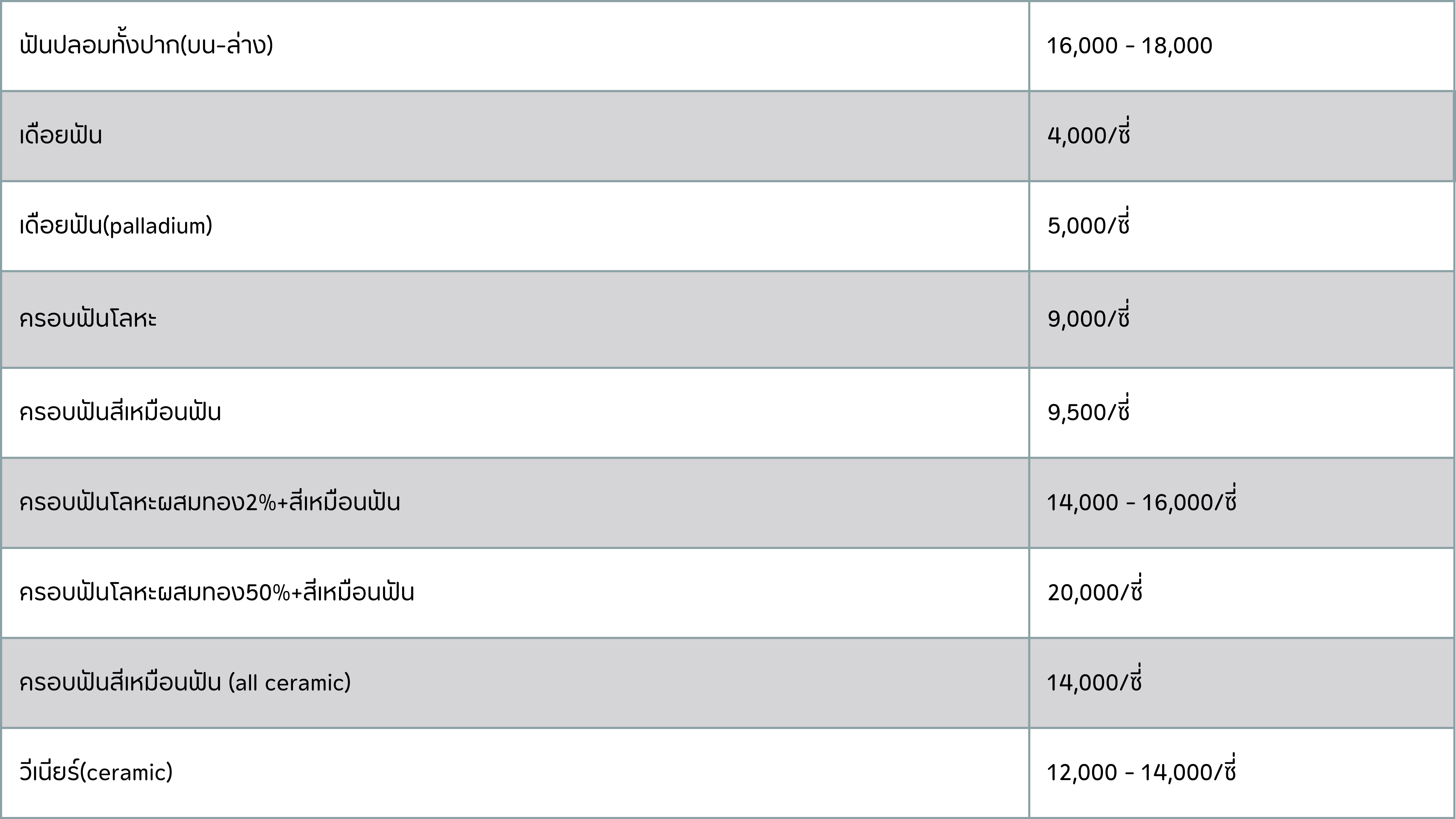Select the 9,500/ซี่ price cell
1456x819 pixels.
1088,412
